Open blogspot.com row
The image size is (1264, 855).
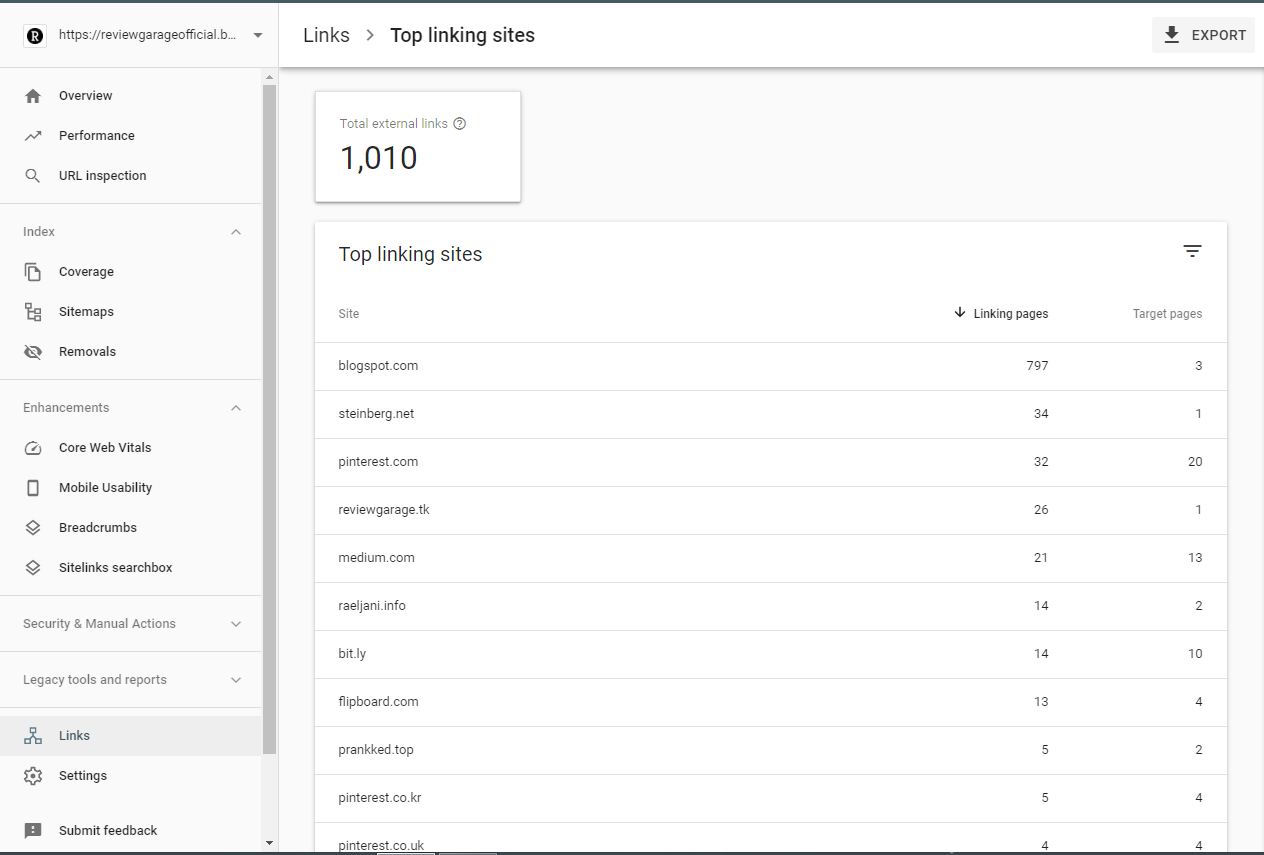point(771,366)
